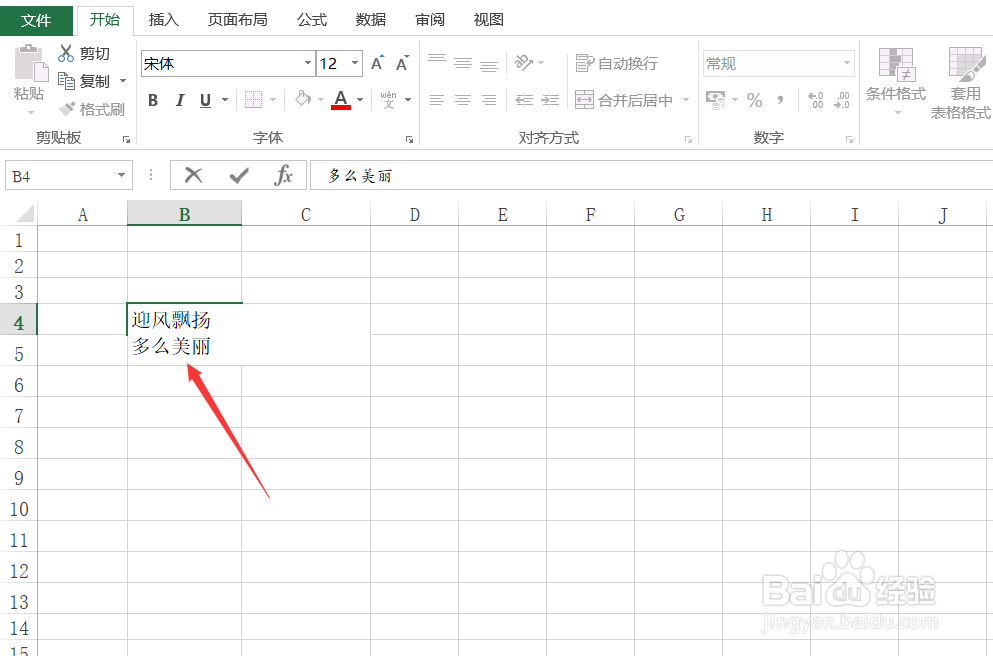The height and width of the screenshot is (656, 993).
Task: Switch to the 视图 View tab
Action: 489,20
